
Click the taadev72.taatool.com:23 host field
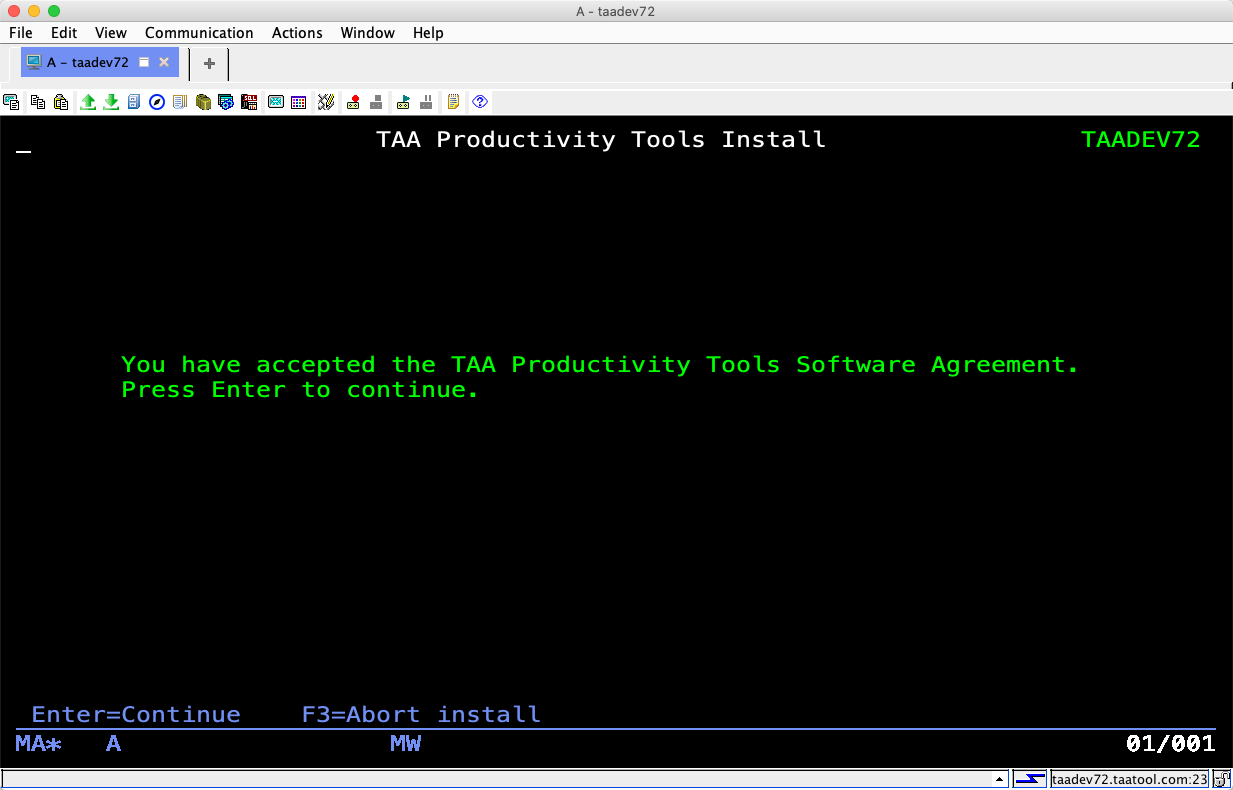[1130, 779]
